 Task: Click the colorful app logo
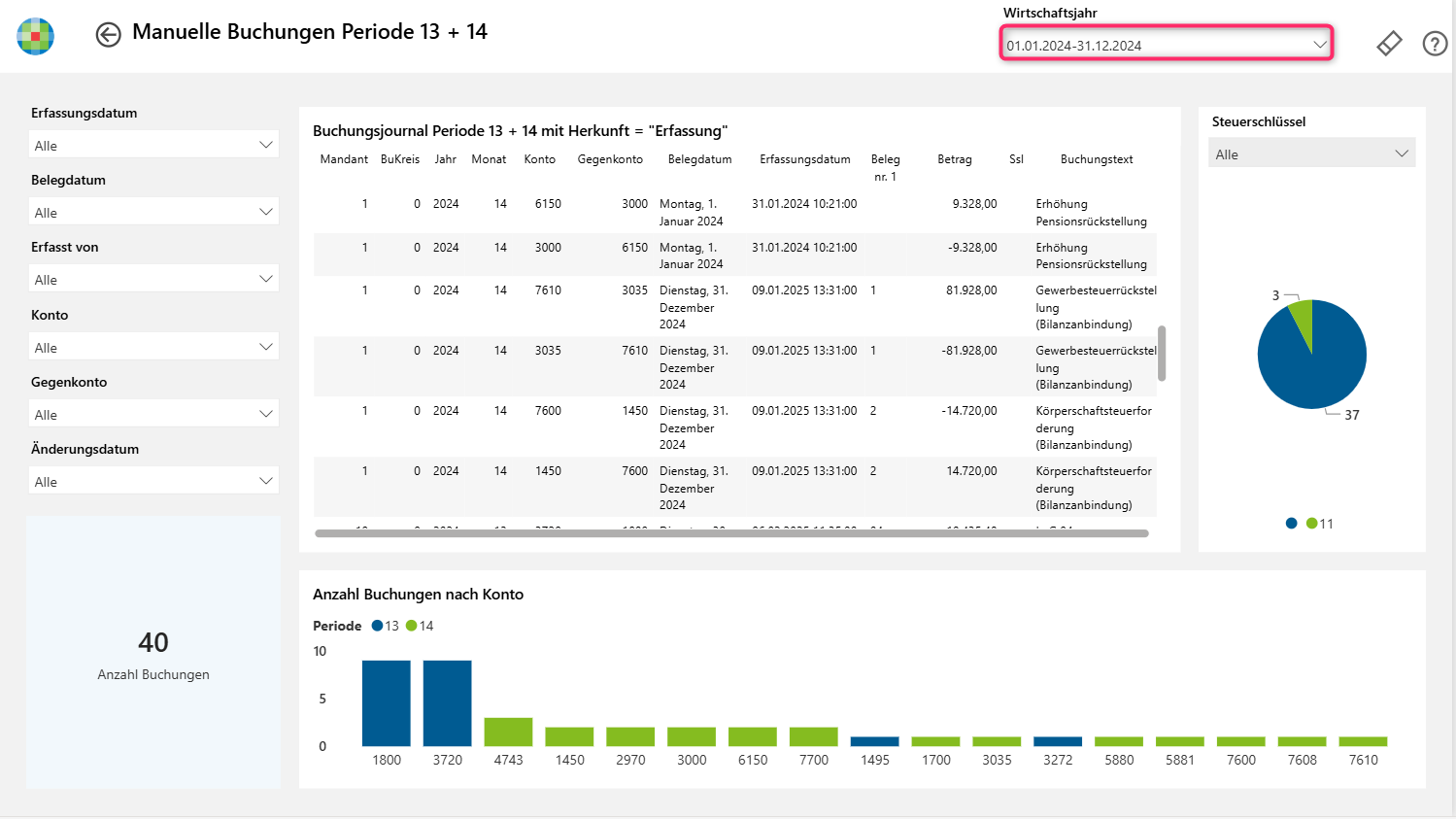click(x=36, y=36)
